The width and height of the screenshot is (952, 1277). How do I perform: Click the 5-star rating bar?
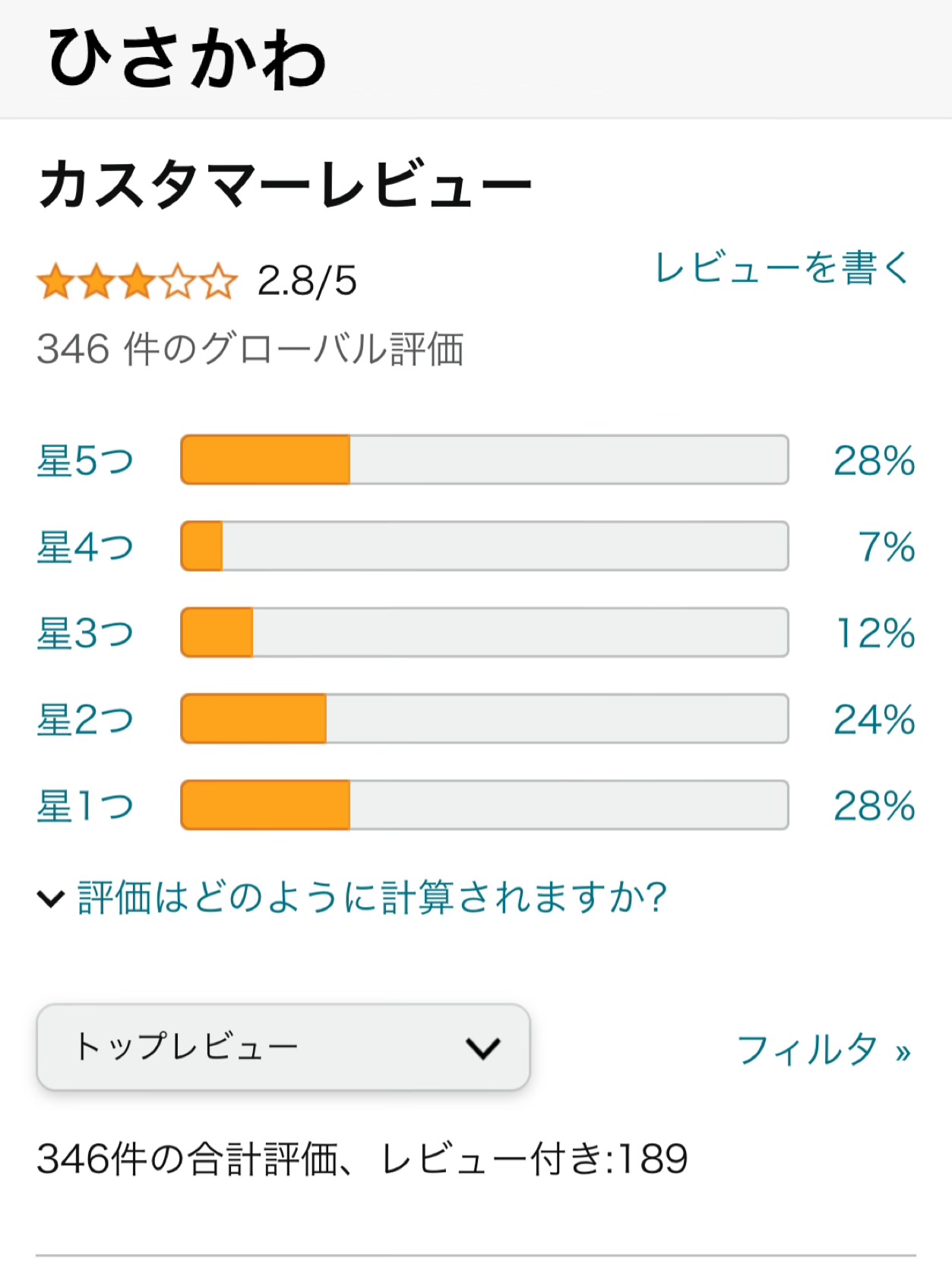pos(484,460)
